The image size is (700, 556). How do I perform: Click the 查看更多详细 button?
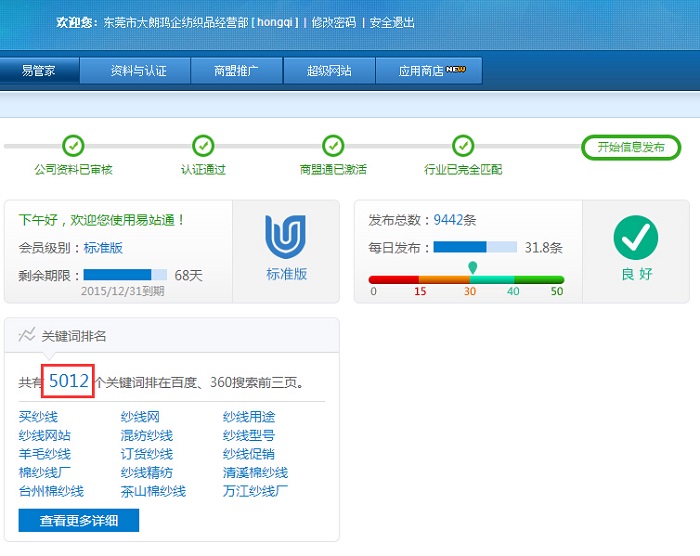(79, 520)
